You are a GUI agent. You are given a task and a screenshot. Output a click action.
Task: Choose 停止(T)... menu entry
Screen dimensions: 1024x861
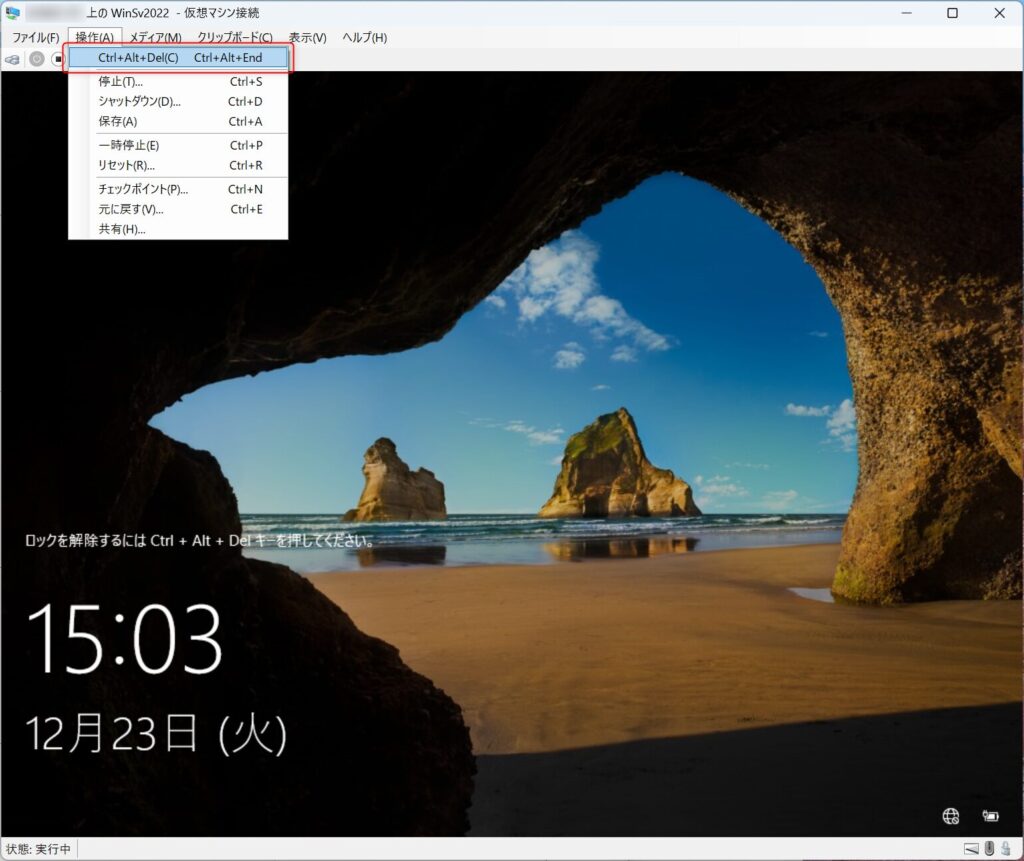pos(120,82)
